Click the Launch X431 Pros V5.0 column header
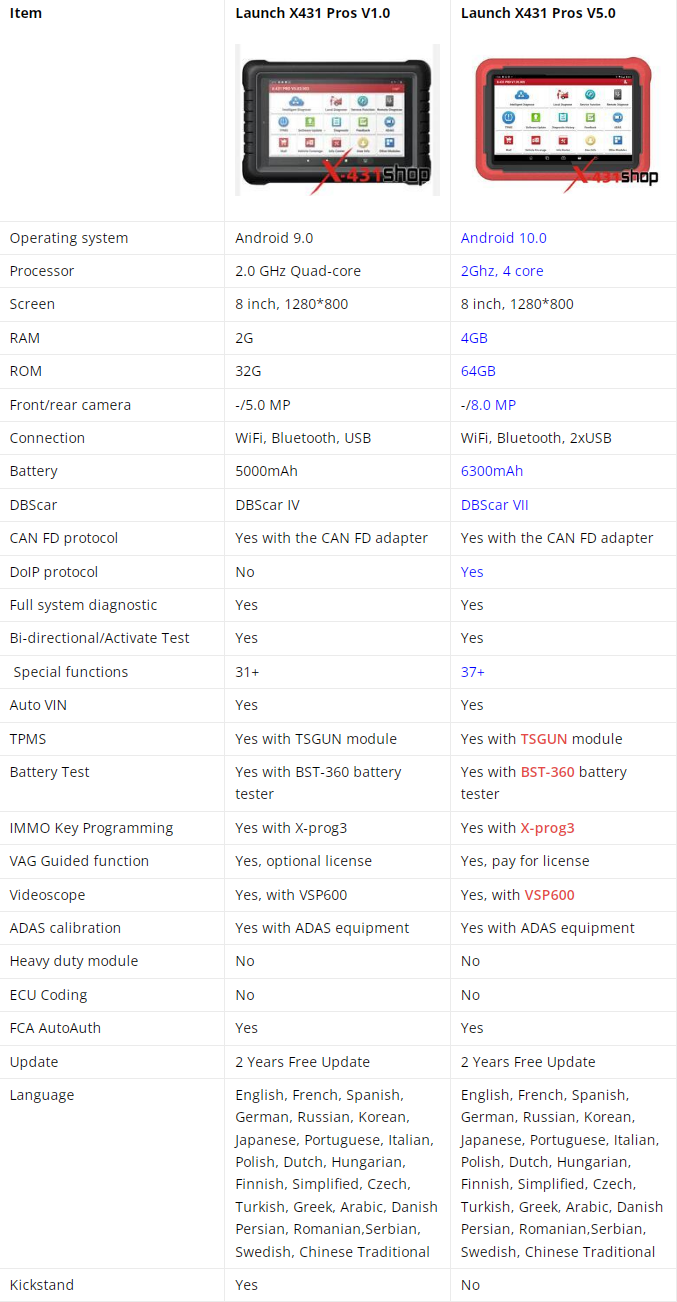The height and width of the screenshot is (1302, 677). [x=538, y=13]
